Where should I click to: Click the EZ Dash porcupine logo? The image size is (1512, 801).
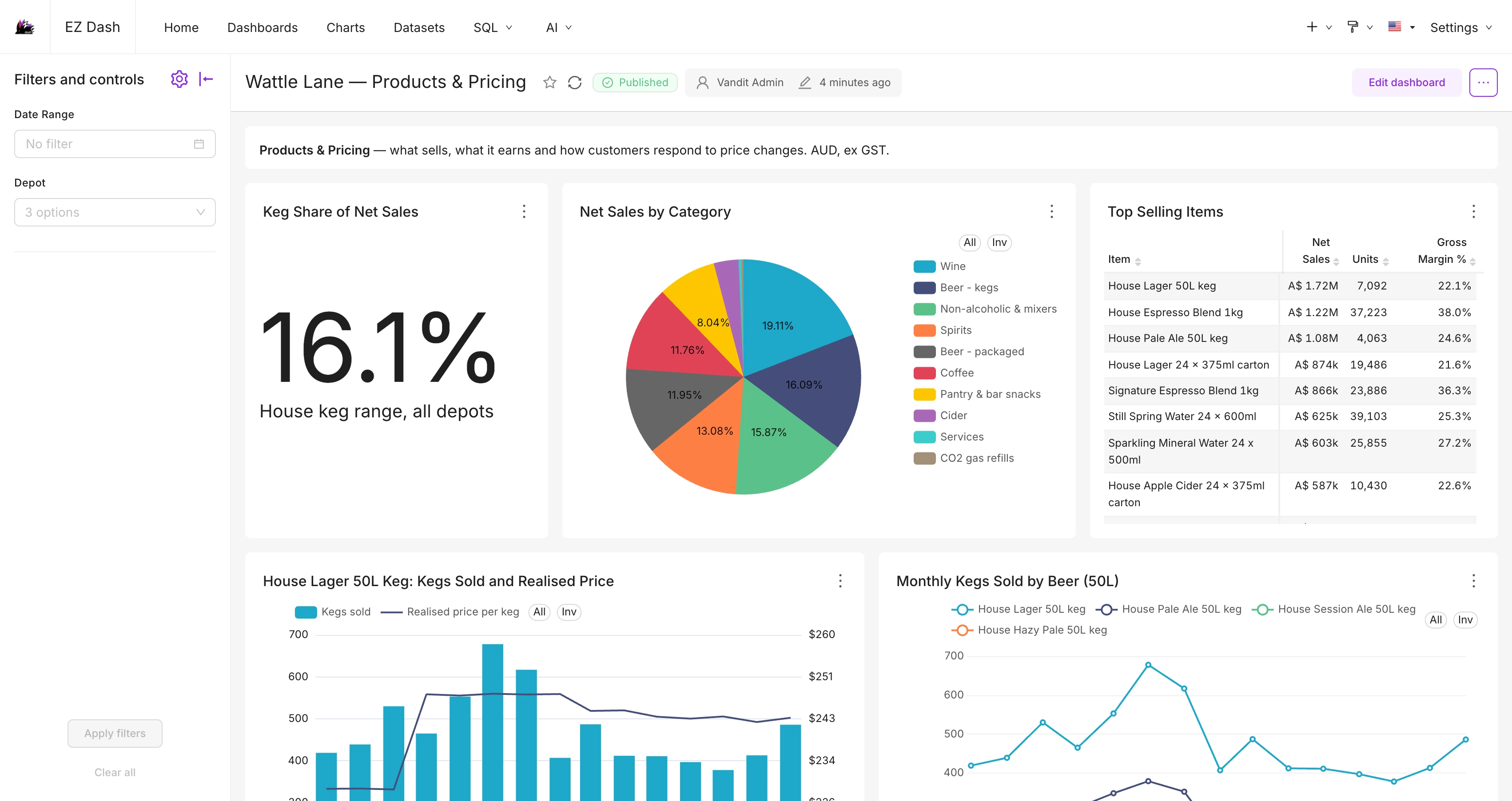point(25,27)
